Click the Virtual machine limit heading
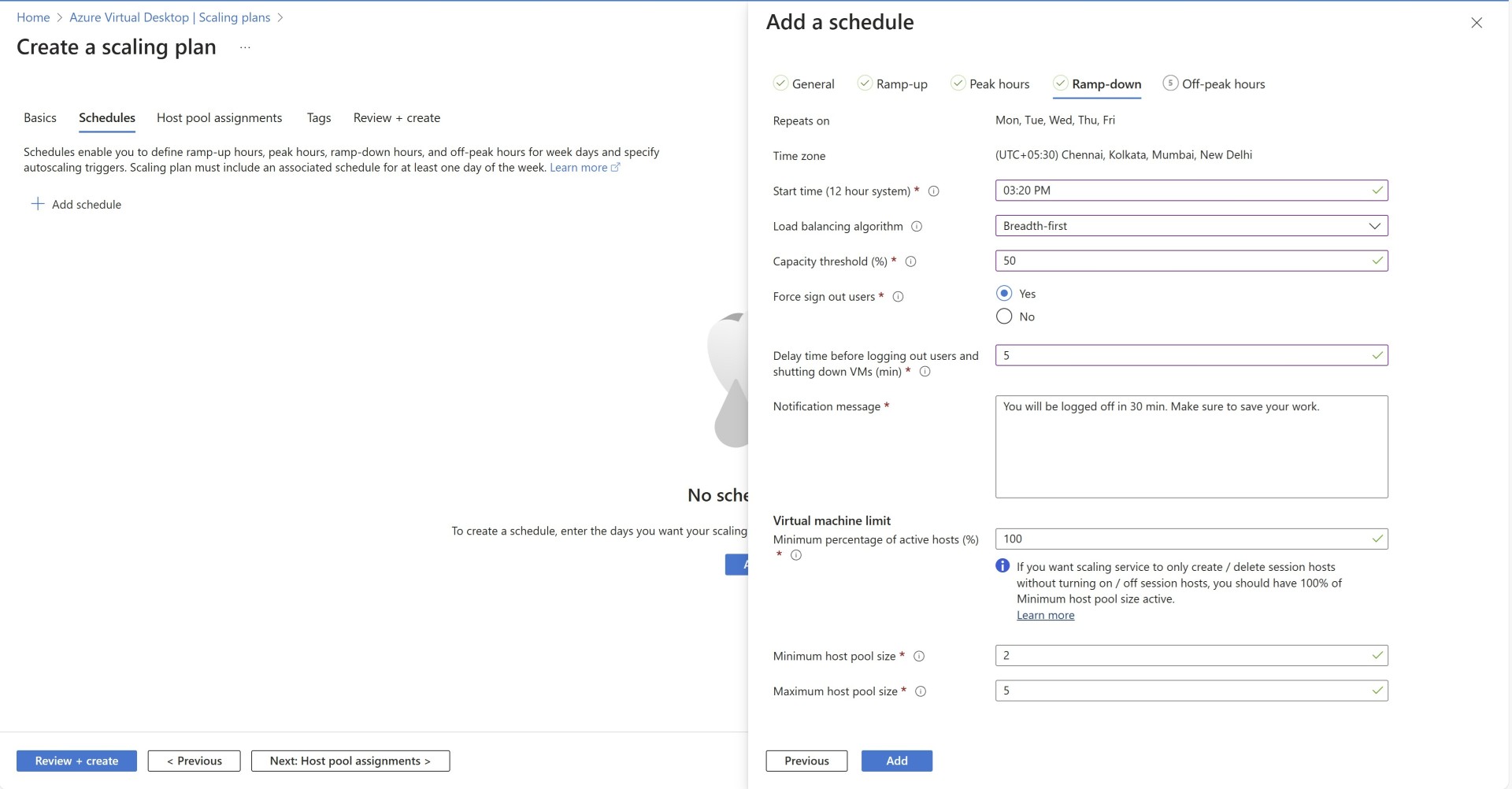 click(832, 520)
